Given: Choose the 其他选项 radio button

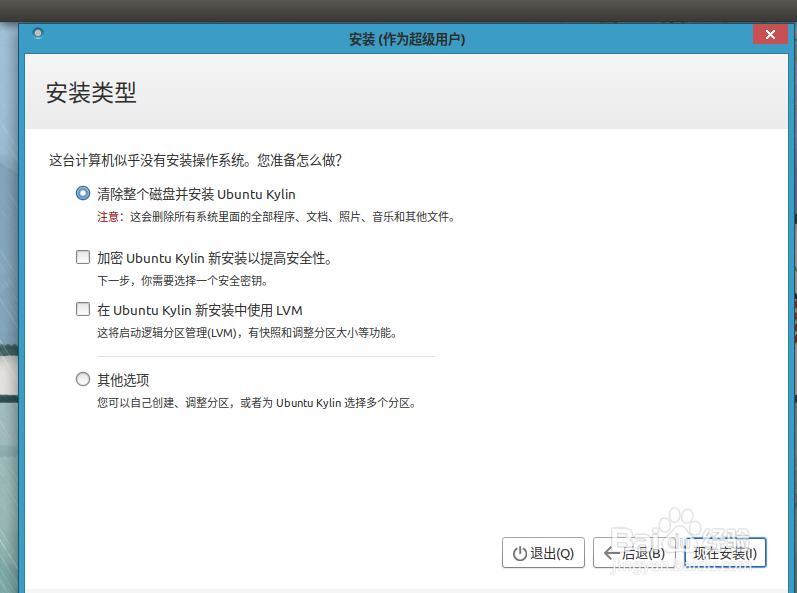Looking at the screenshot, I should click(x=83, y=379).
